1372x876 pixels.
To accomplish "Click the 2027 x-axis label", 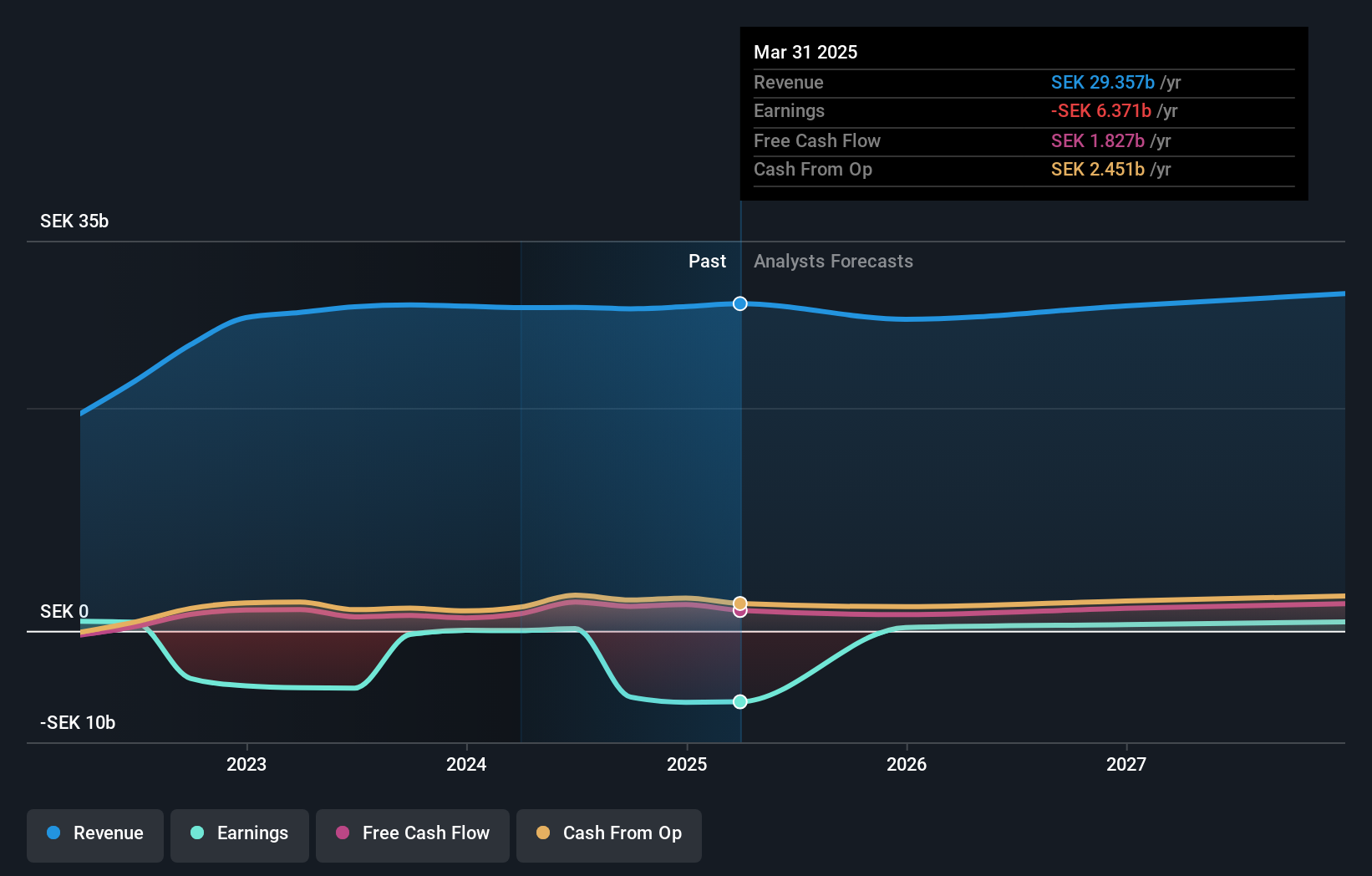I will pyautogui.click(x=1126, y=764).
